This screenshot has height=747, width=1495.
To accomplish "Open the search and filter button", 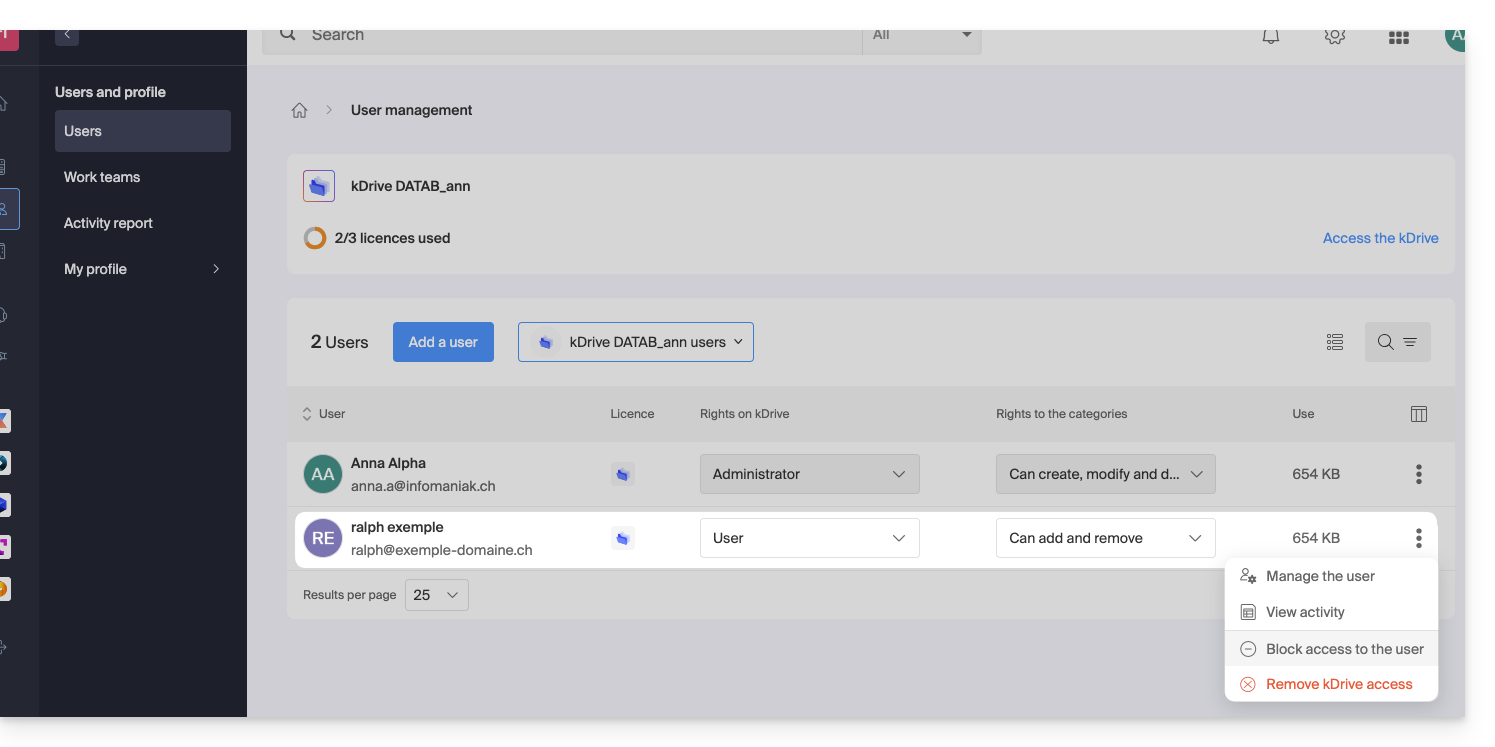I will tap(1397, 342).
